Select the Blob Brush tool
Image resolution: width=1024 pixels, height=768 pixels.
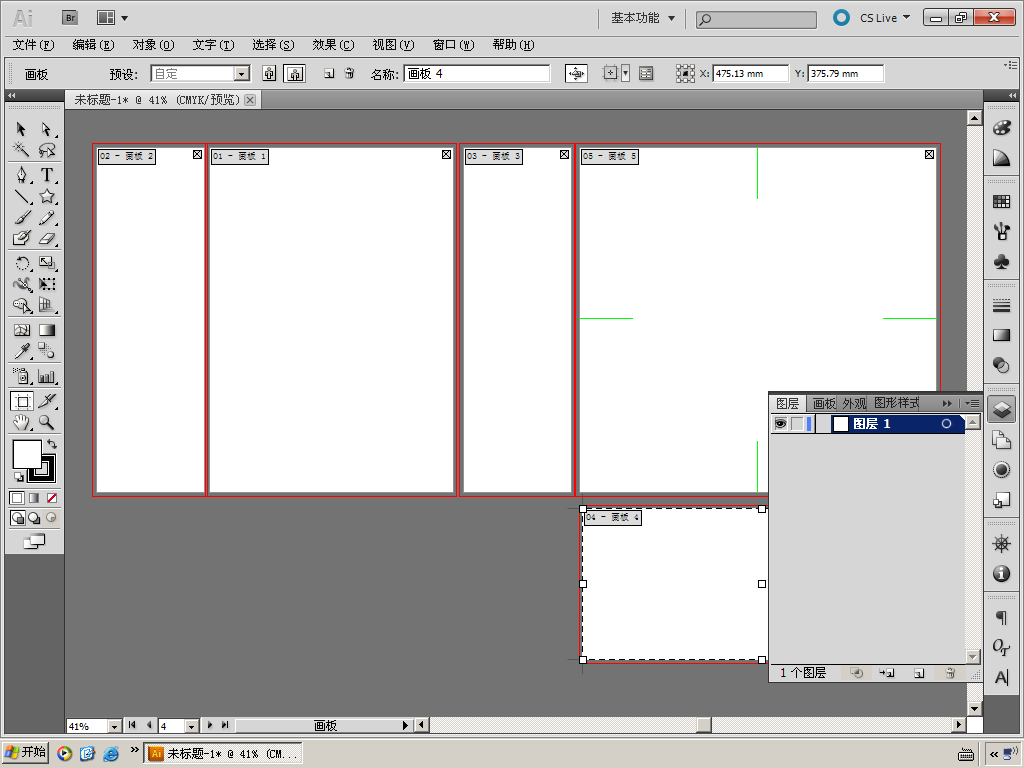(x=21, y=238)
